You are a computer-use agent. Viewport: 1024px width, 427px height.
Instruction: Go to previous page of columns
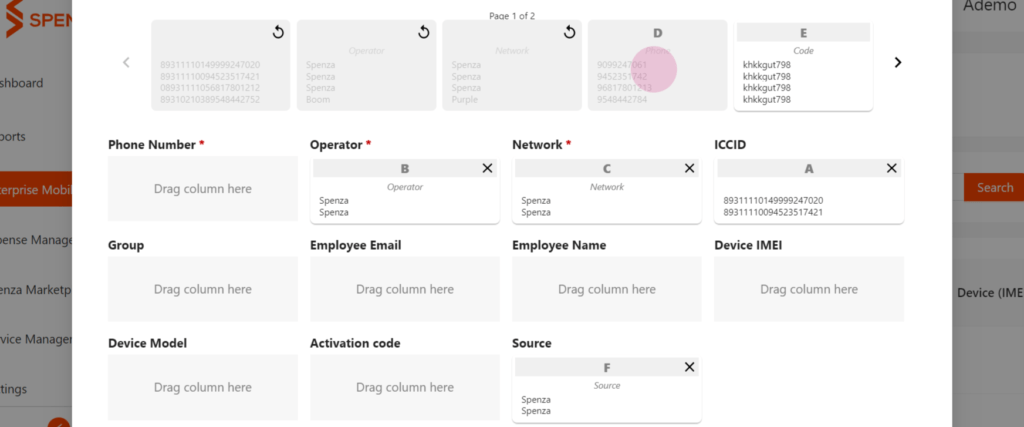pos(127,63)
